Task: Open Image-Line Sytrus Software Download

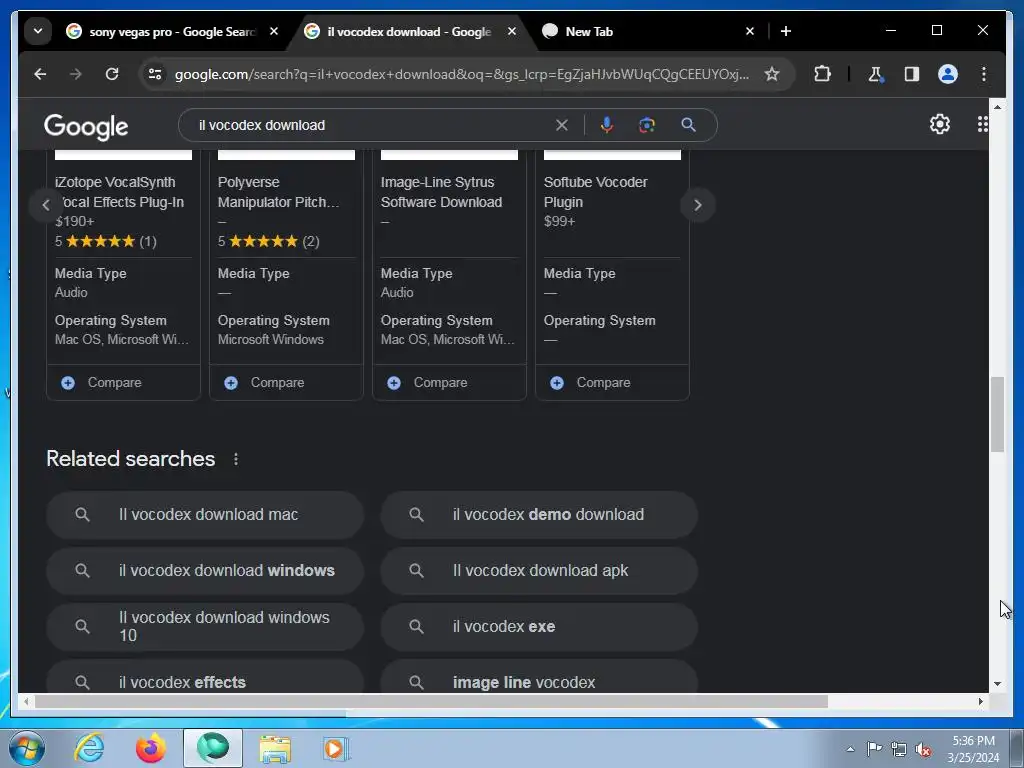Action: [x=441, y=192]
